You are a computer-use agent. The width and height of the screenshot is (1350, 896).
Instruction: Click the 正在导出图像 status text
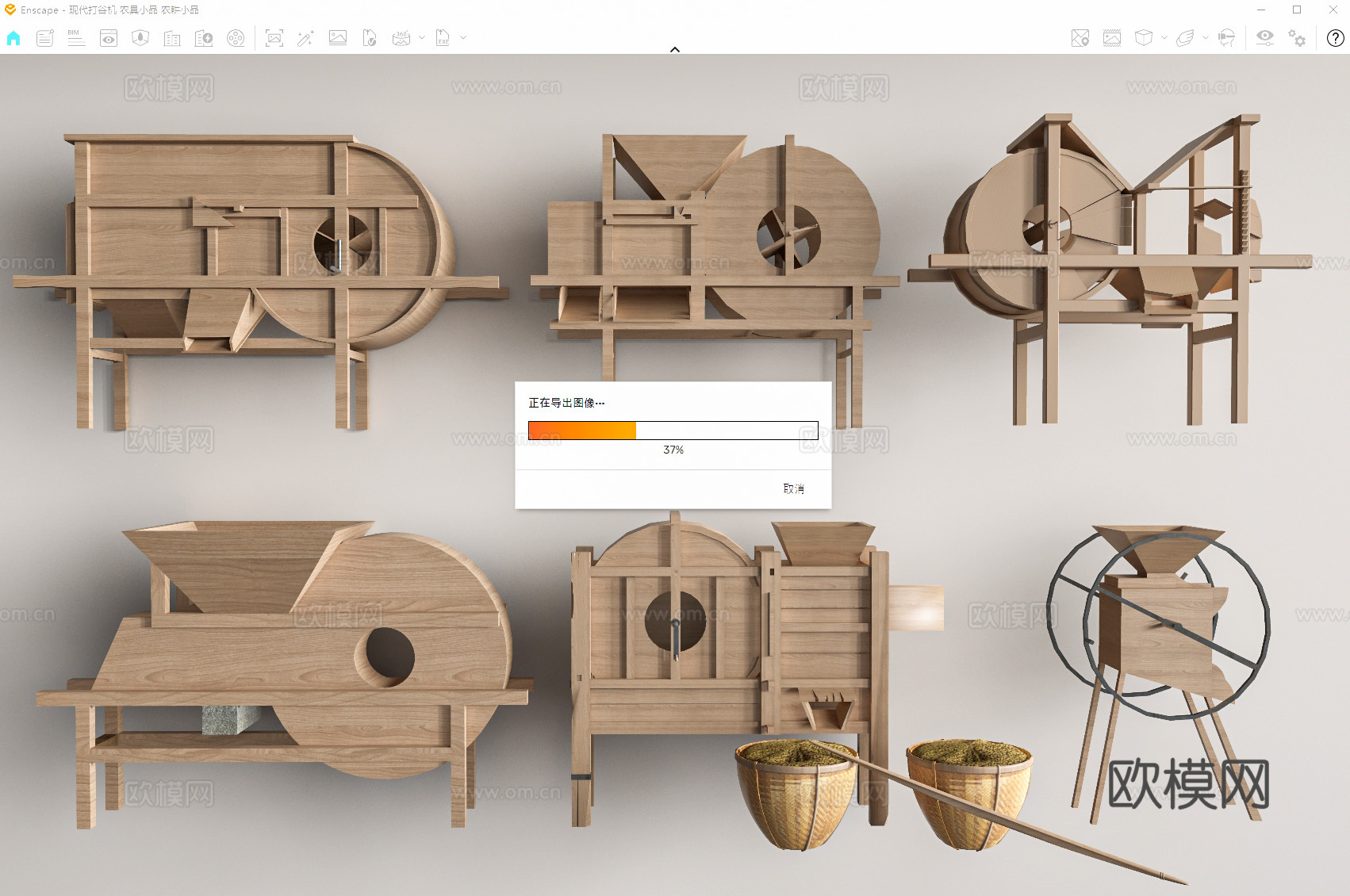pyautogui.click(x=566, y=403)
